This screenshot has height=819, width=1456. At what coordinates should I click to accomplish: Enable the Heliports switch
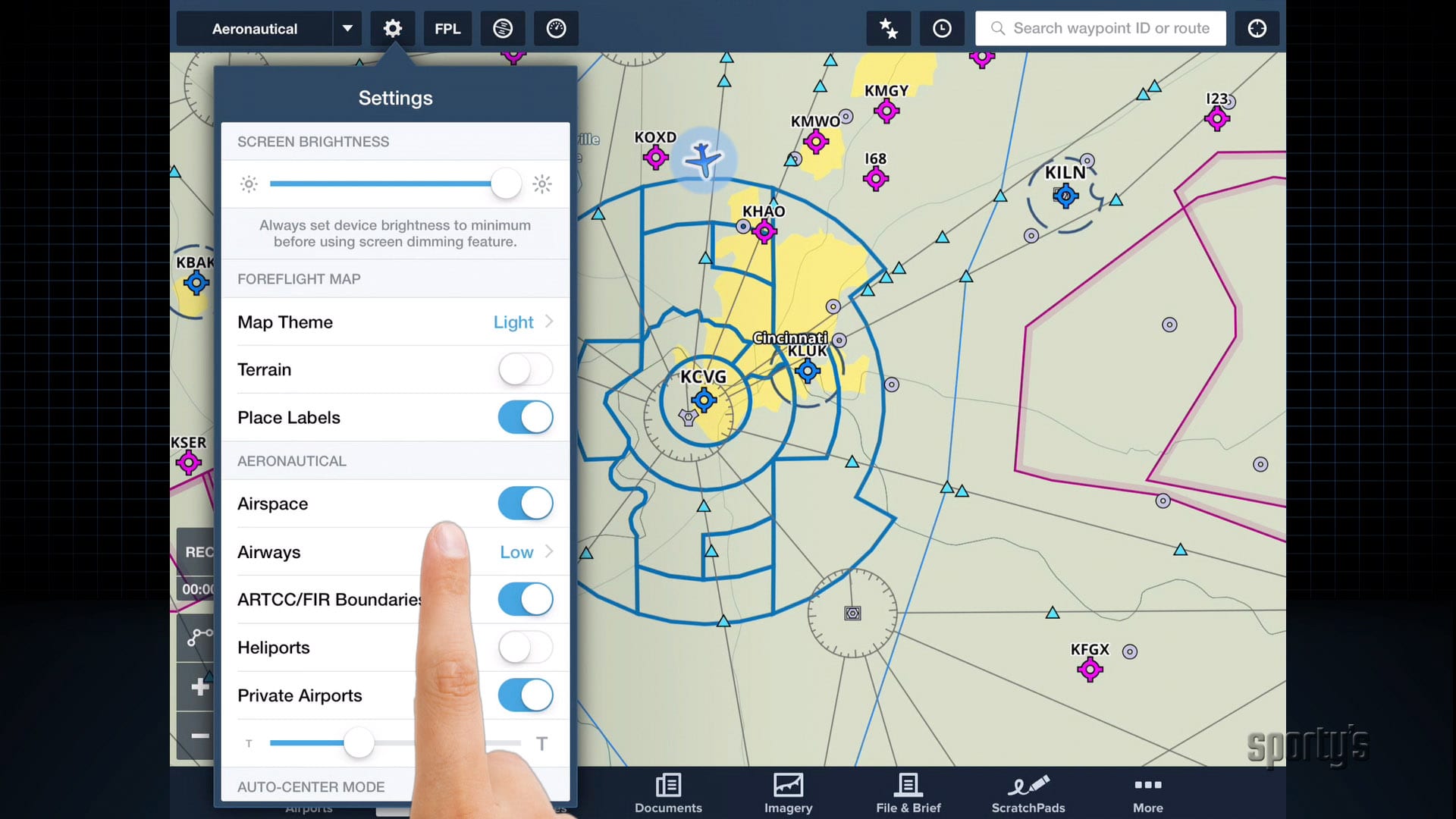pos(525,648)
